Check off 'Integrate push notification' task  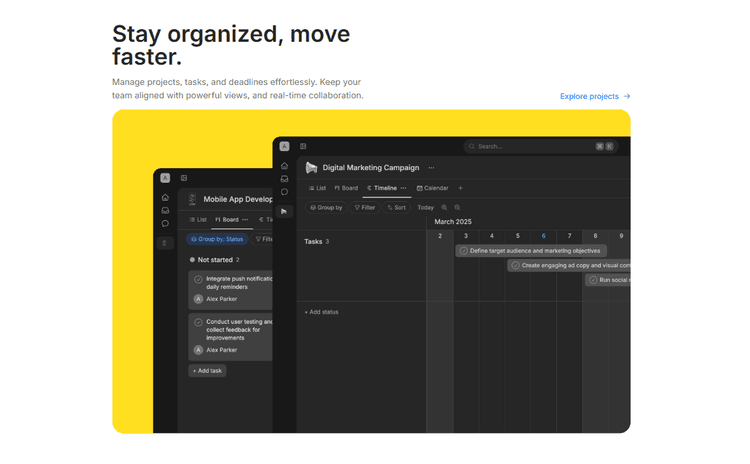tap(198, 279)
